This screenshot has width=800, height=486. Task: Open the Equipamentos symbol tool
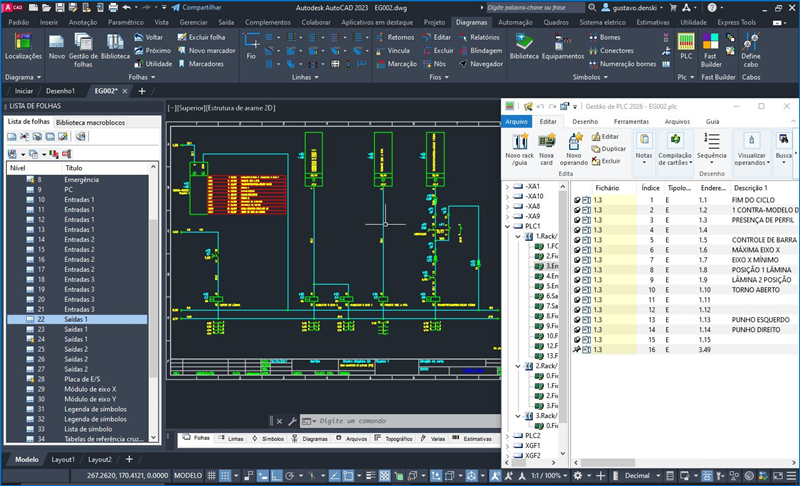563,44
